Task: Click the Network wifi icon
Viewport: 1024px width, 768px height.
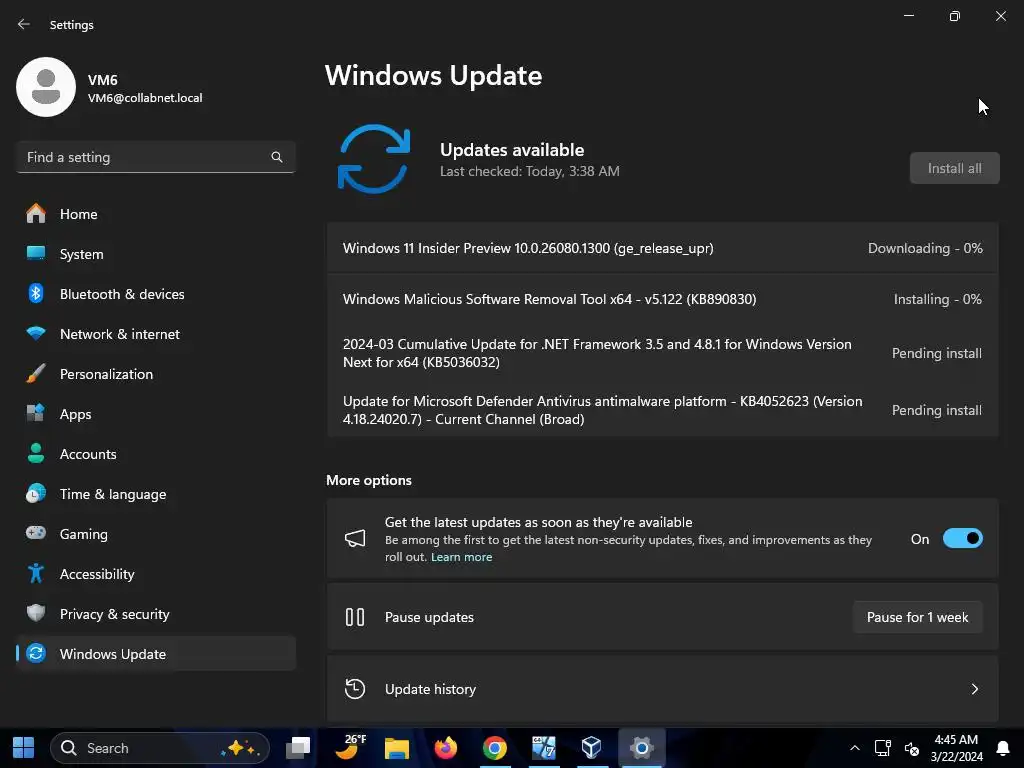Action: [36, 334]
